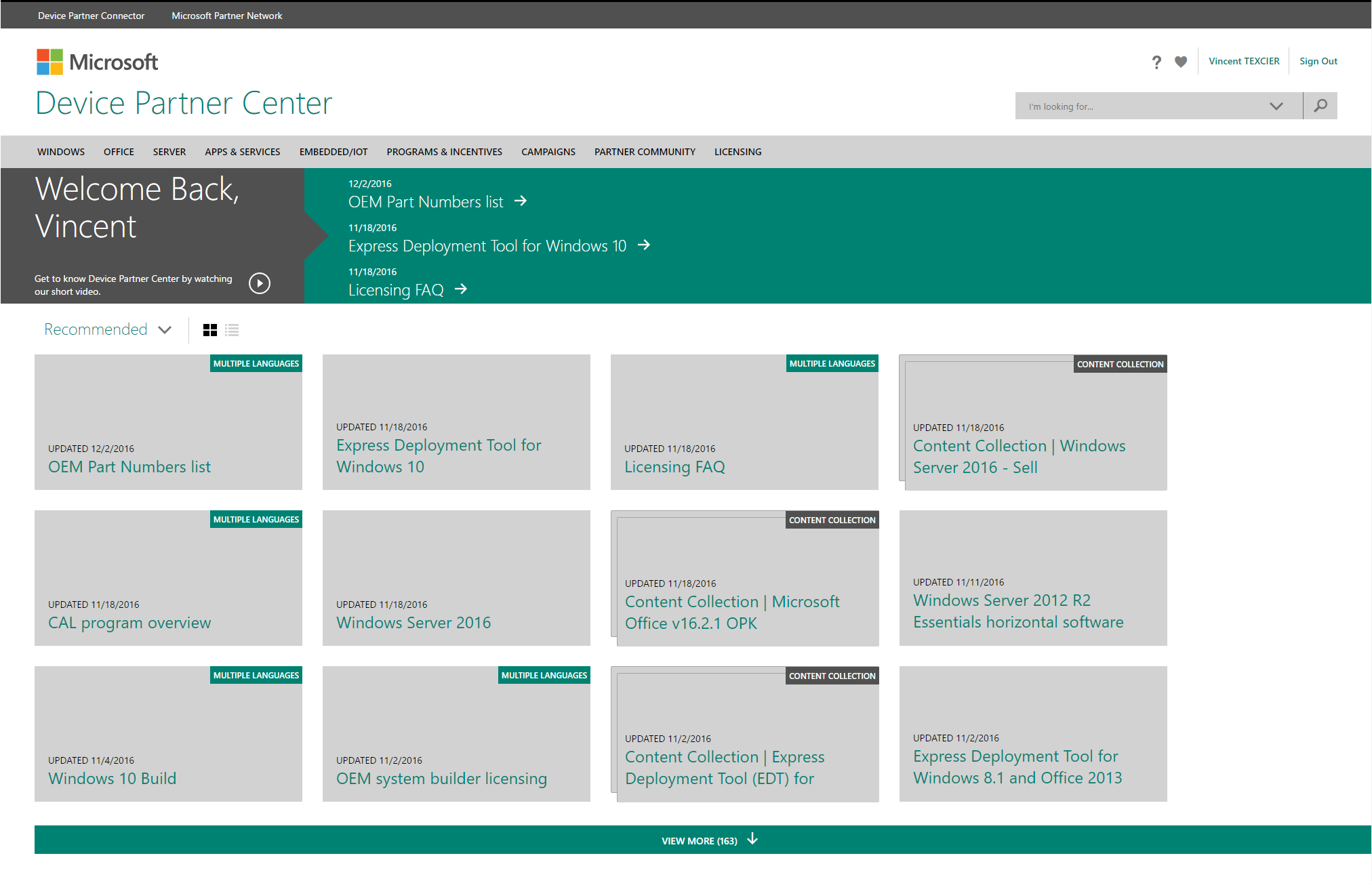Click the down arrow on View More bar
The width and height of the screenshot is (1372, 881).
(x=752, y=840)
